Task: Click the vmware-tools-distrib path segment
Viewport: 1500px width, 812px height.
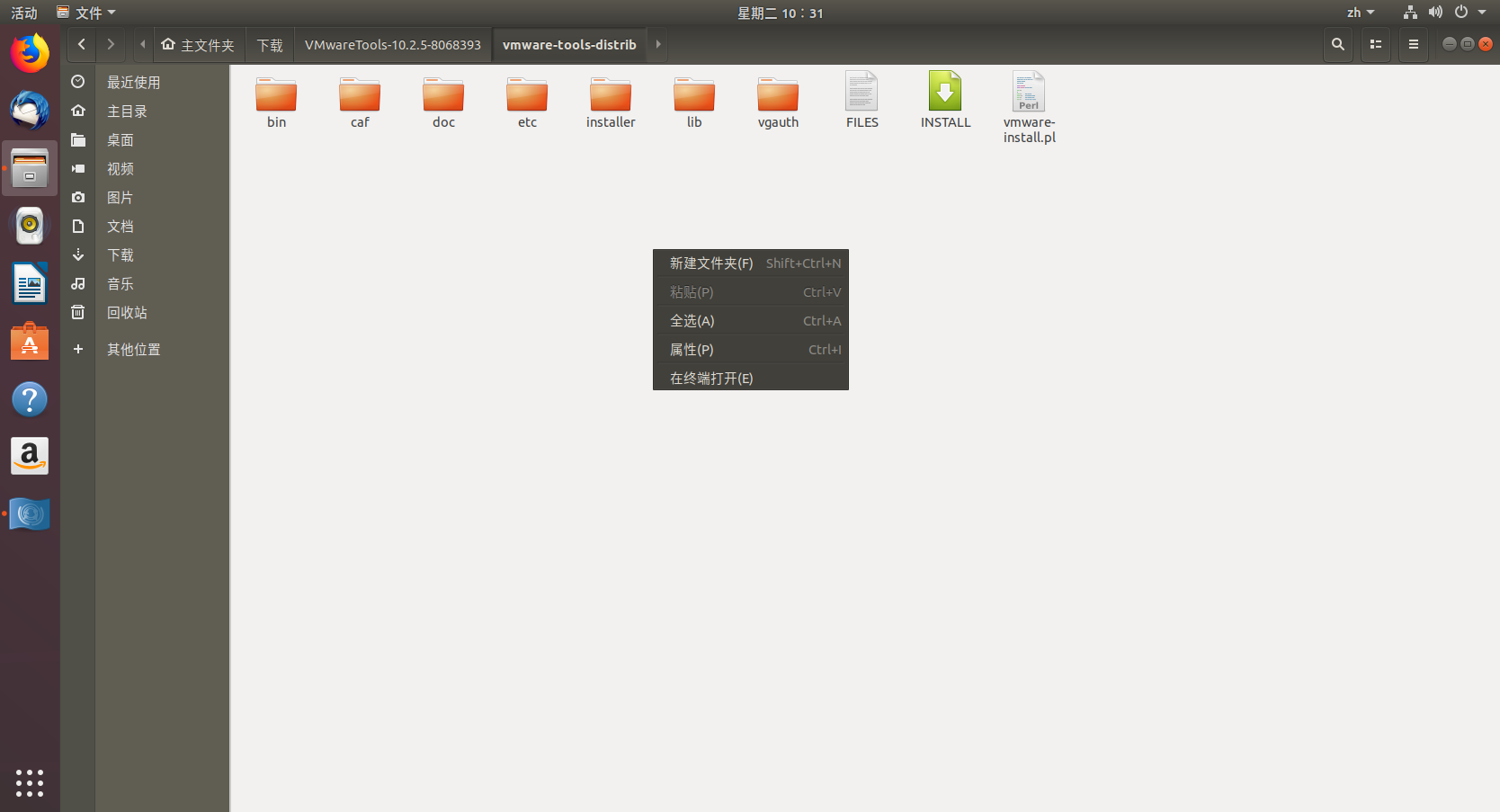Action: tap(569, 45)
